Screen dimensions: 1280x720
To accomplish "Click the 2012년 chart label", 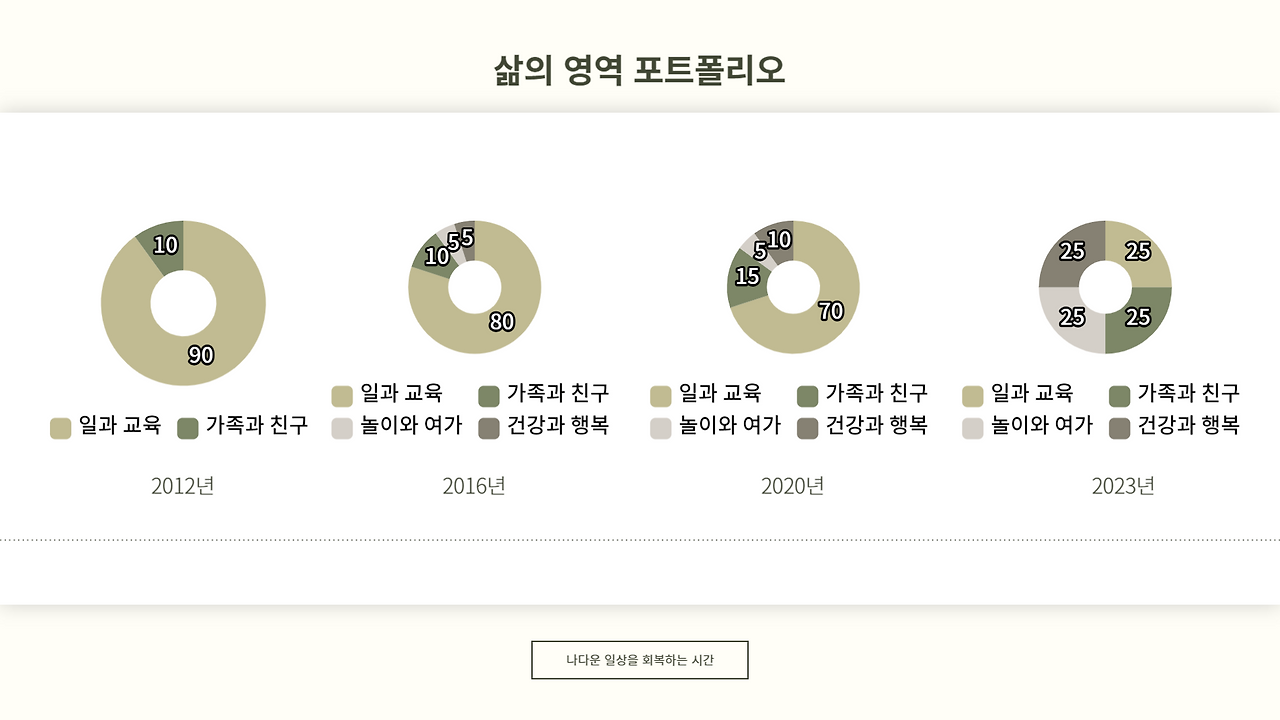I will coord(183,486).
